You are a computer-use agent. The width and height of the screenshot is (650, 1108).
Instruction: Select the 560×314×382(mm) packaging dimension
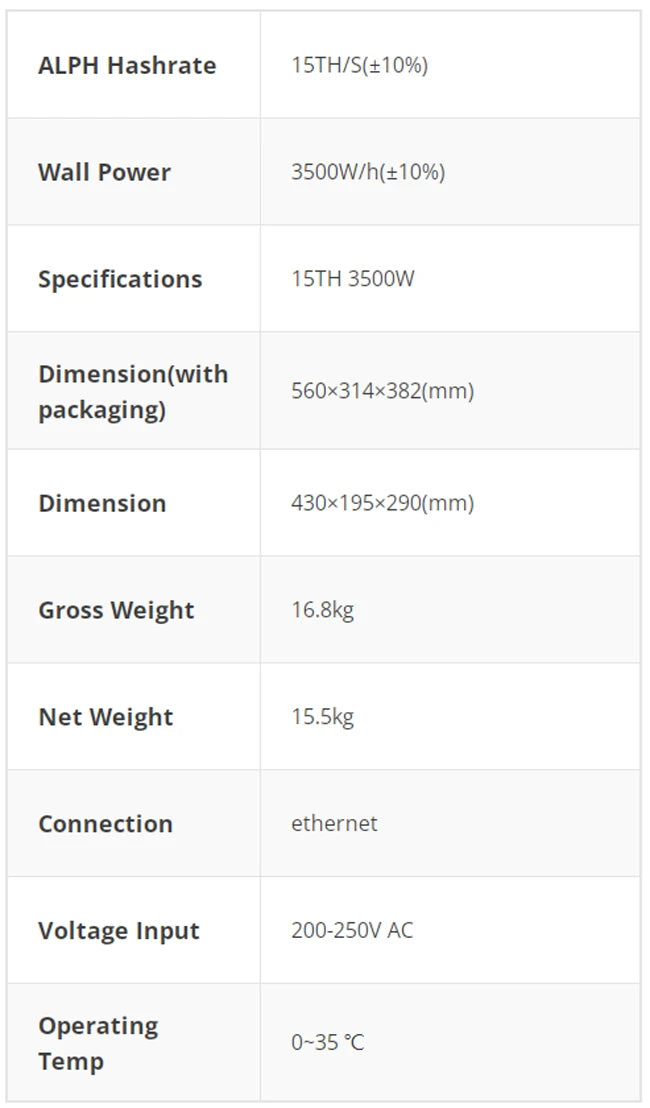pyautogui.click(x=382, y=391)
